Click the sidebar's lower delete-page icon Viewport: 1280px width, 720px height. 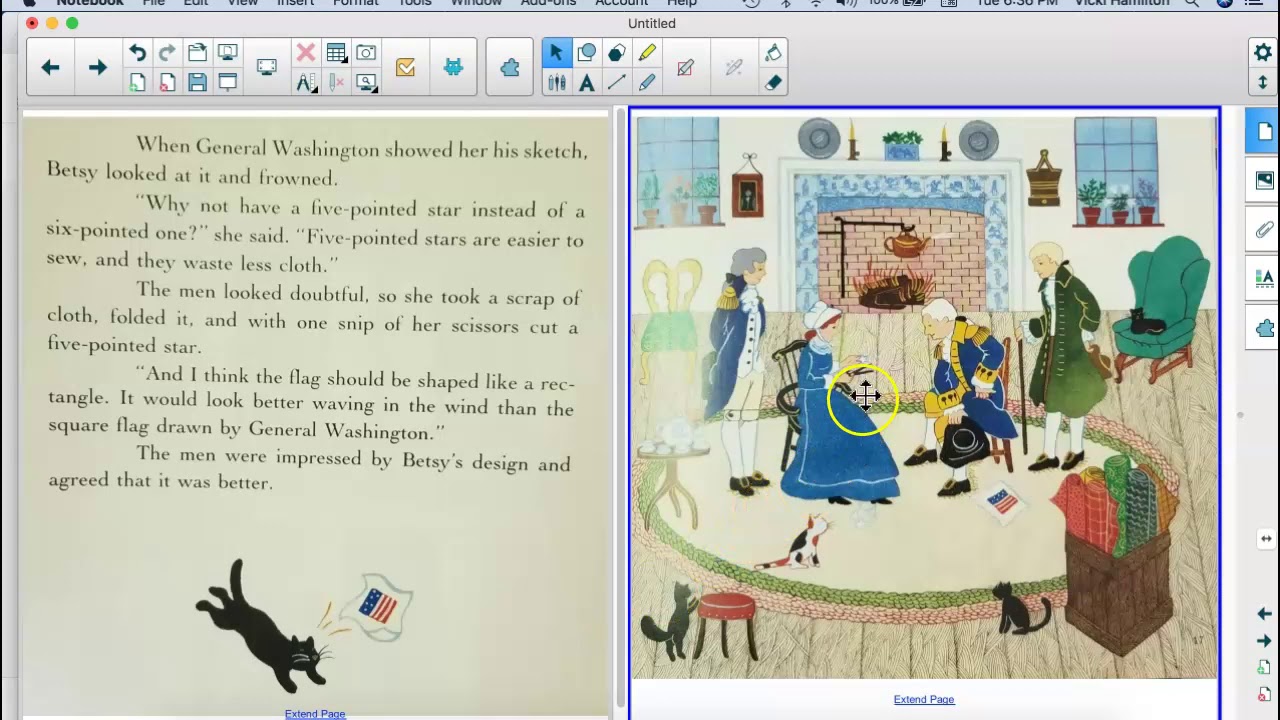click(1264, 694)
